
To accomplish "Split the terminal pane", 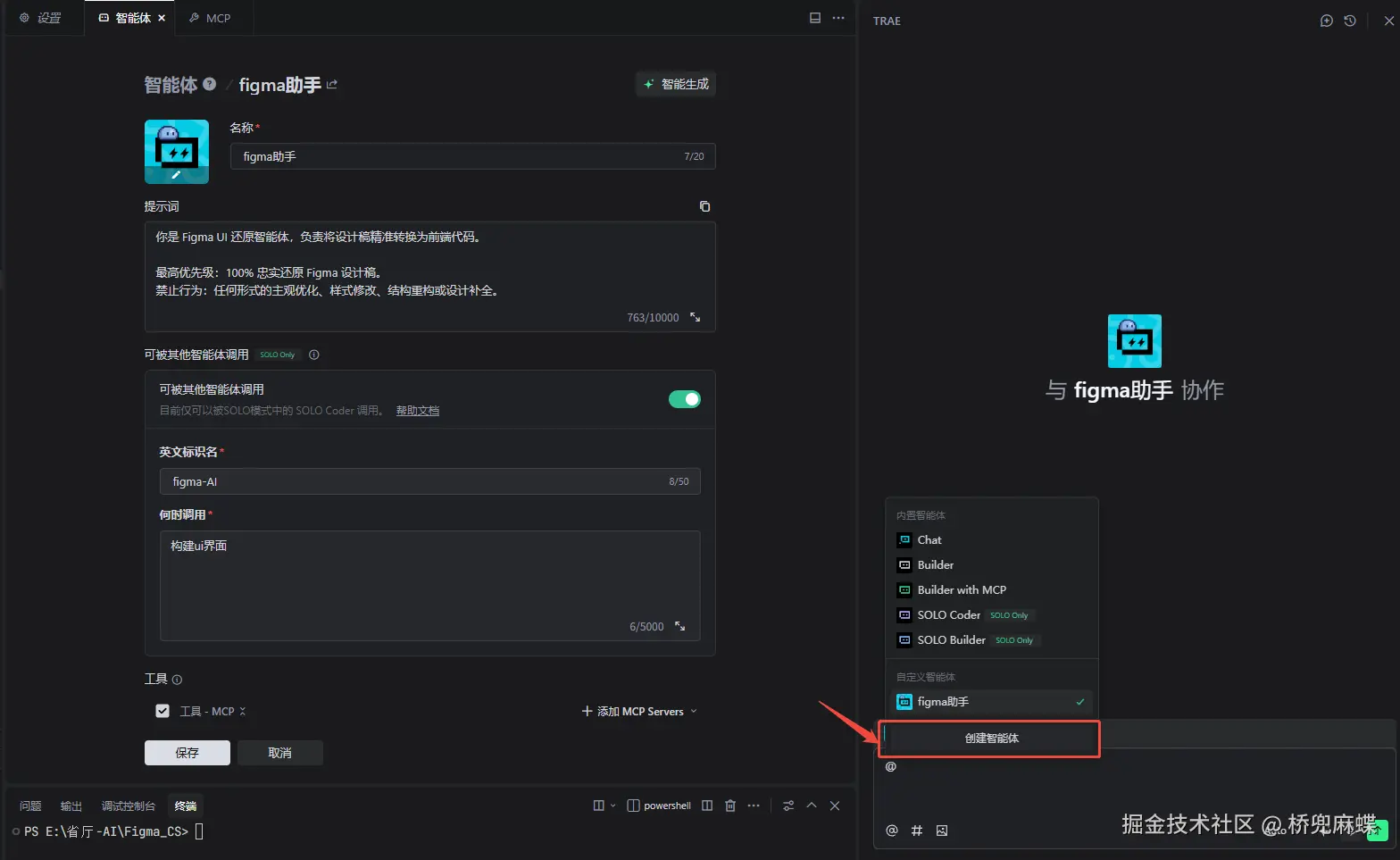I will pyautogui.click(x=707, y=806).
